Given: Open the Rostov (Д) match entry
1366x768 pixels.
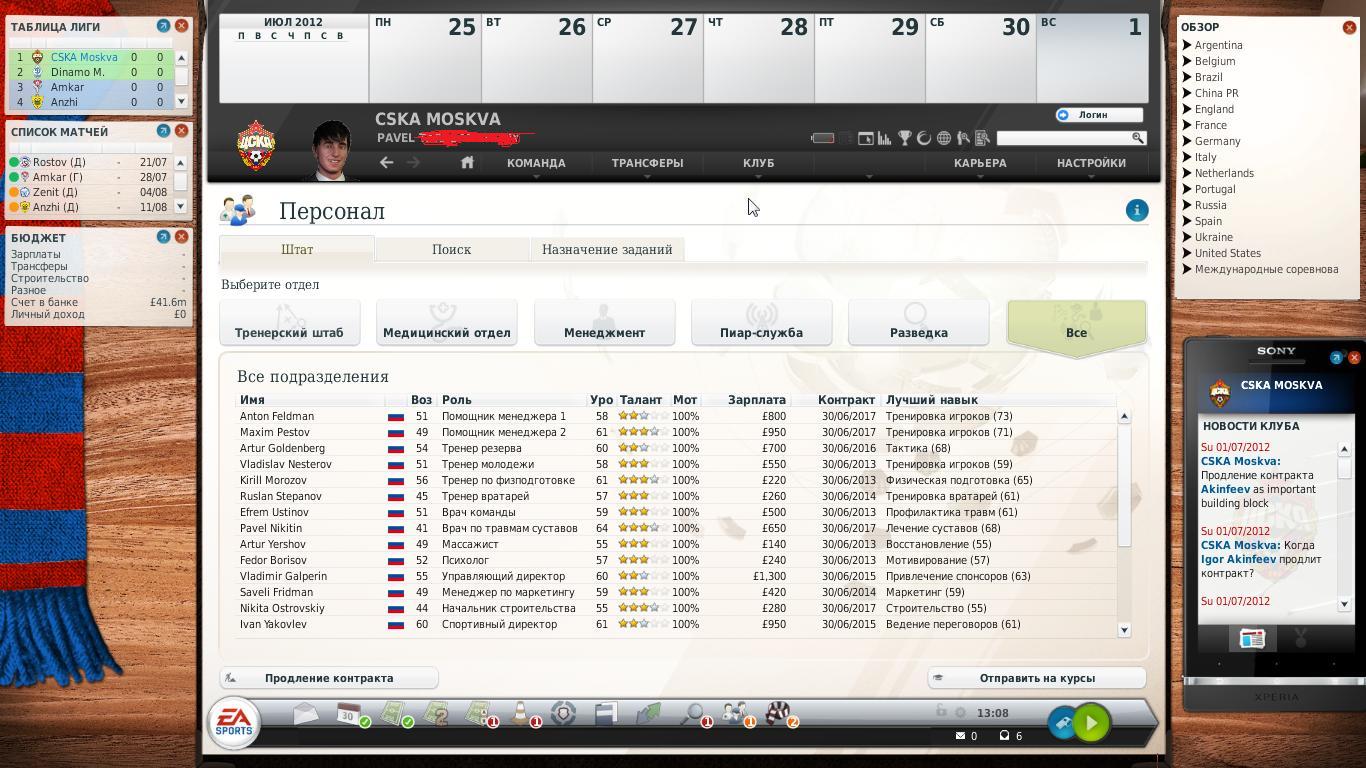Looking at the screenshot, I should pos(88,162).
